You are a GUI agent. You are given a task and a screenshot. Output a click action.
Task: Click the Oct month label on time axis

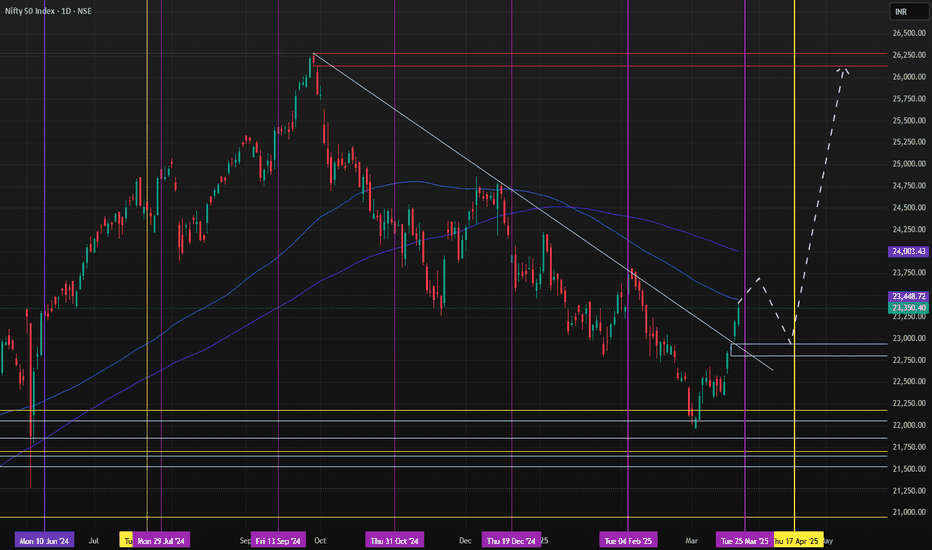click(x=320, y=540)
